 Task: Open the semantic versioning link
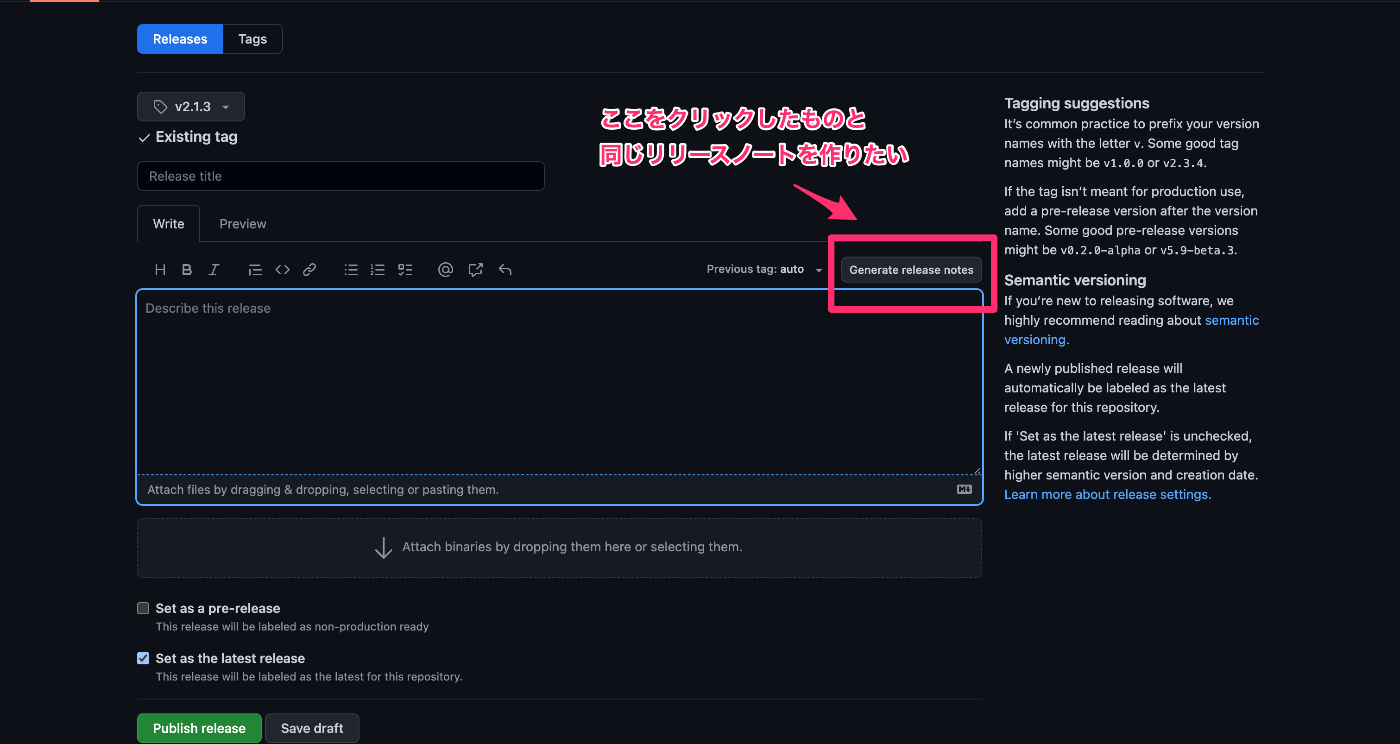(x=1232, y=320)
